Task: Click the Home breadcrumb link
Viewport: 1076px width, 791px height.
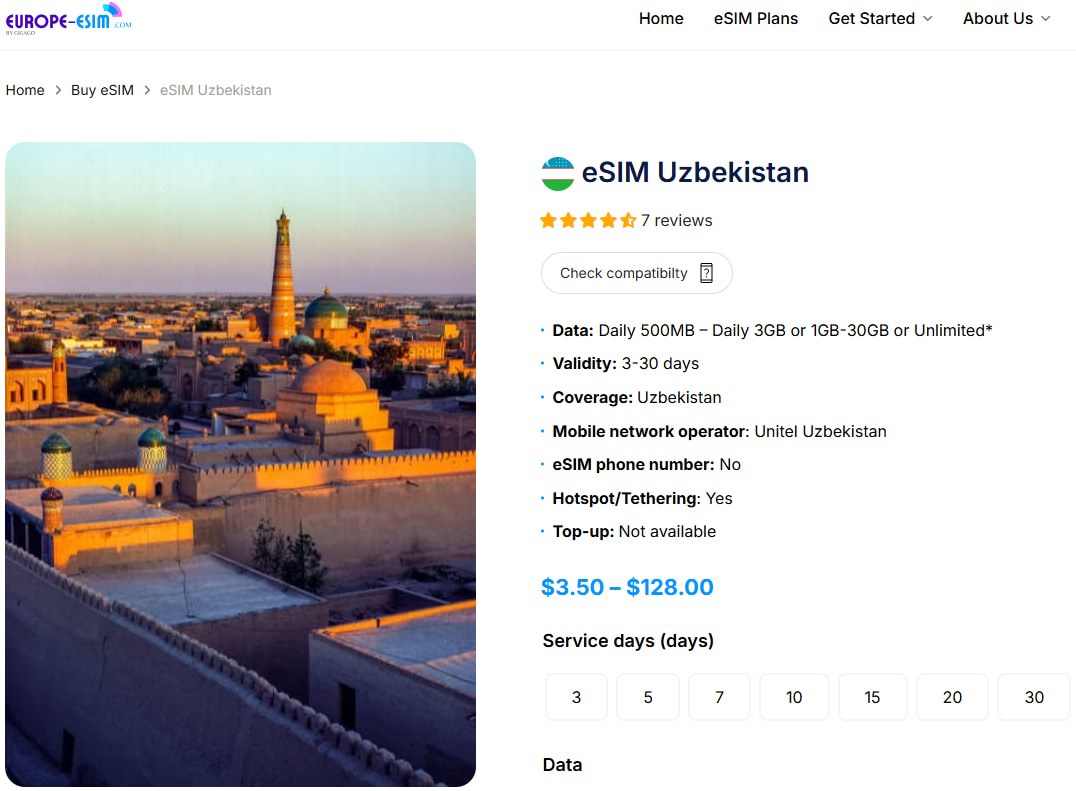Action: click(25, 89)
